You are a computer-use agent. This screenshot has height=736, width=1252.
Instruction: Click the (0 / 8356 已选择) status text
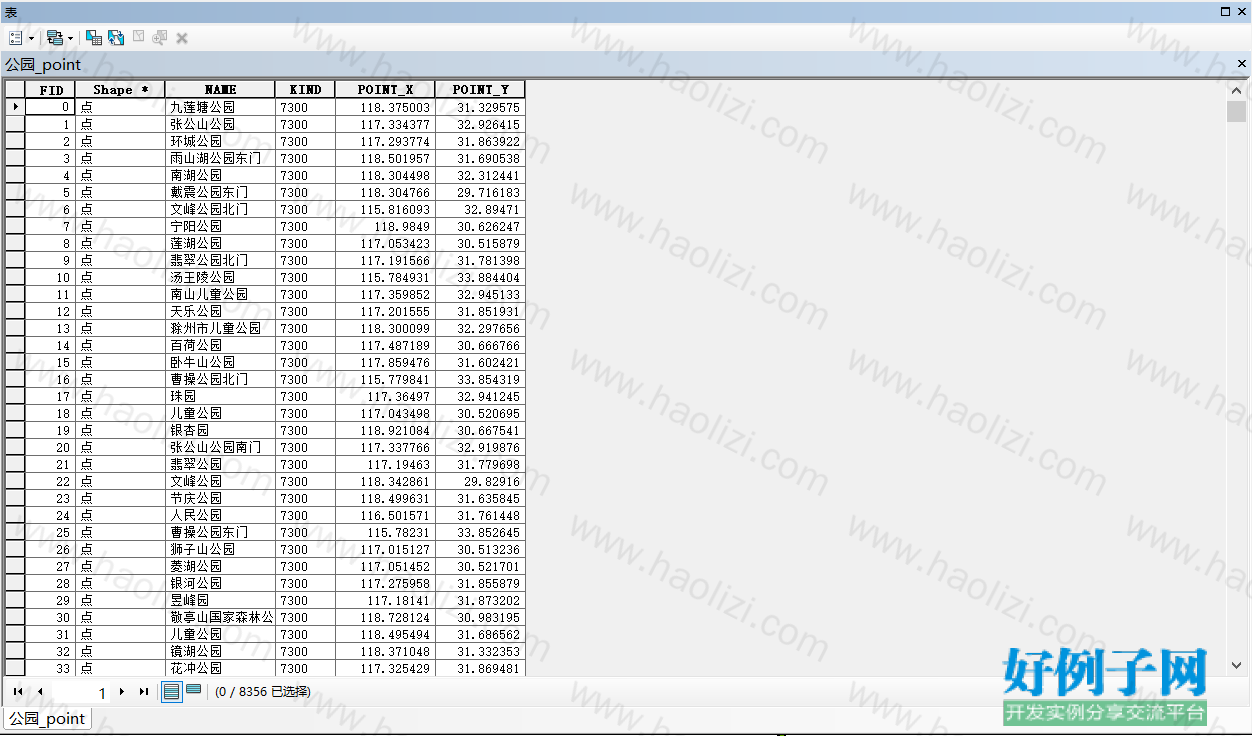pyautogui.click(x=263, y=692)
